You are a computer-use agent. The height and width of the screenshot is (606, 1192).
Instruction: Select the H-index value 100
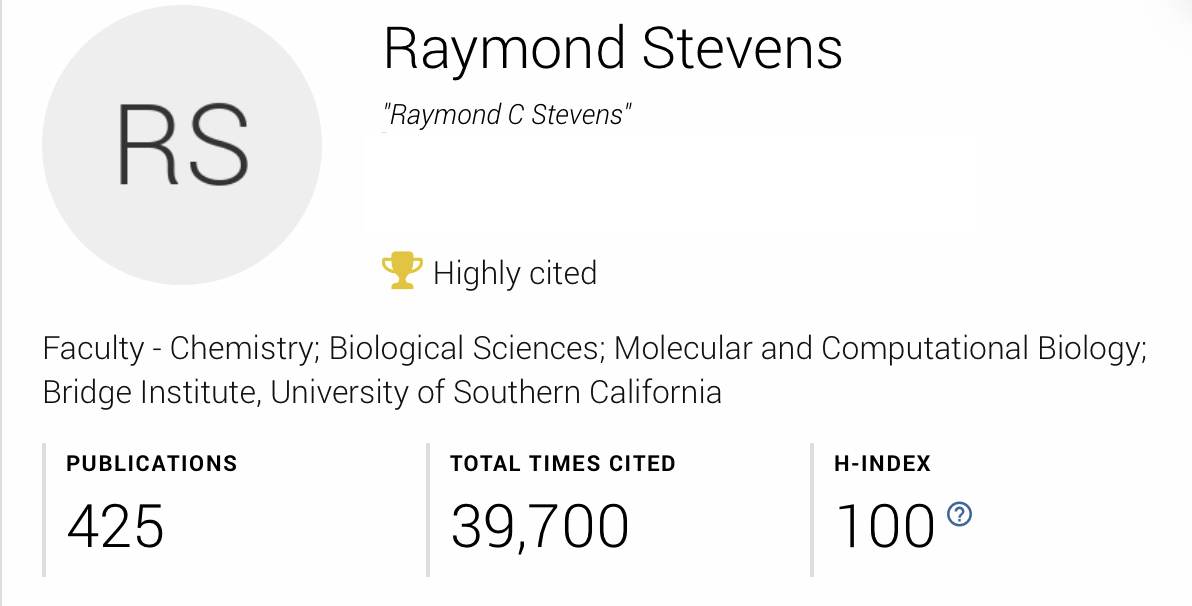point(887,524)
